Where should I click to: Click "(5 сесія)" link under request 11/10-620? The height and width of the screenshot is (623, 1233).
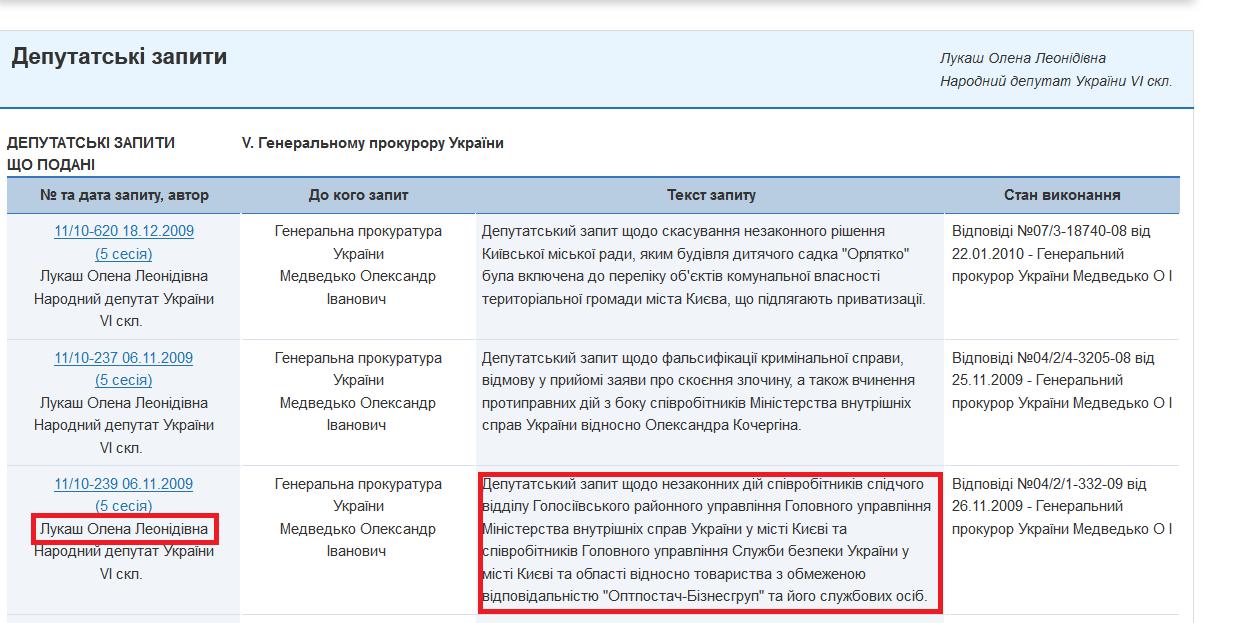[124, 254]
